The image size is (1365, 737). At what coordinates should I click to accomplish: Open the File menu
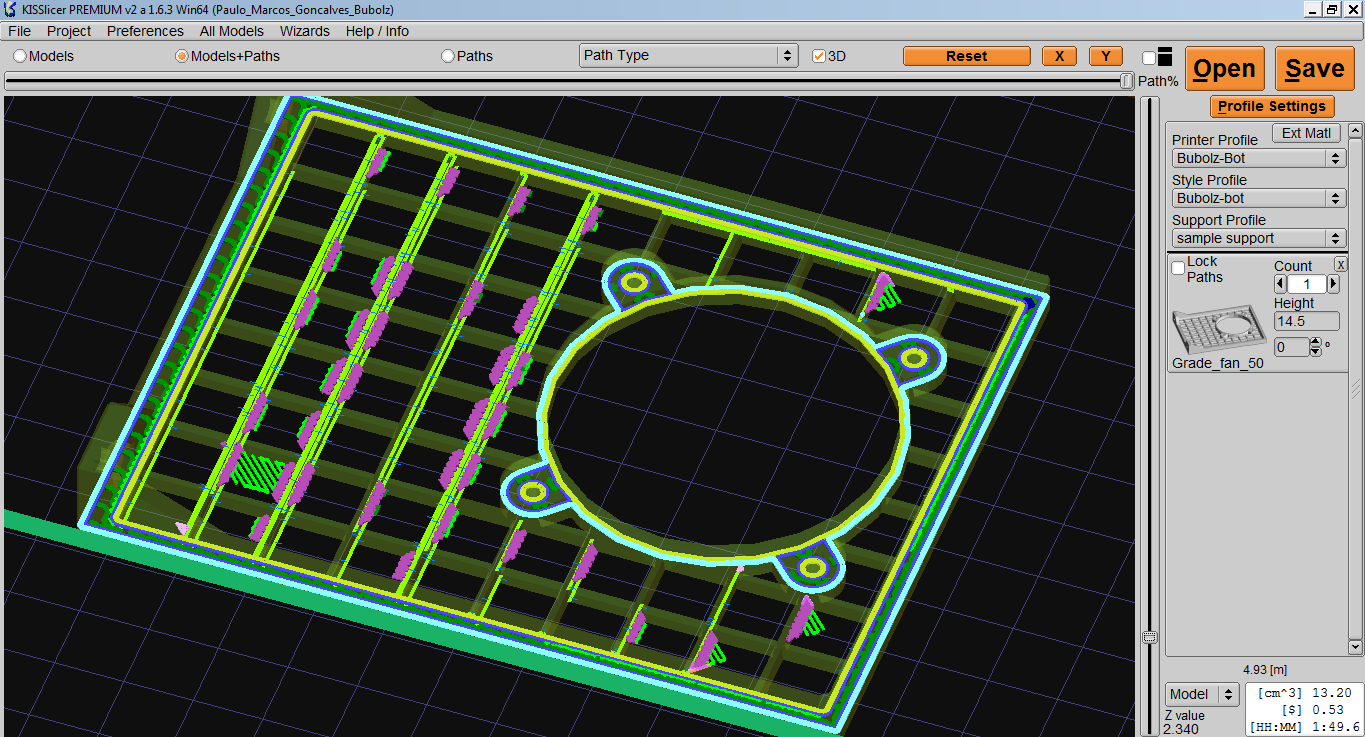click(x=19, y=31)
